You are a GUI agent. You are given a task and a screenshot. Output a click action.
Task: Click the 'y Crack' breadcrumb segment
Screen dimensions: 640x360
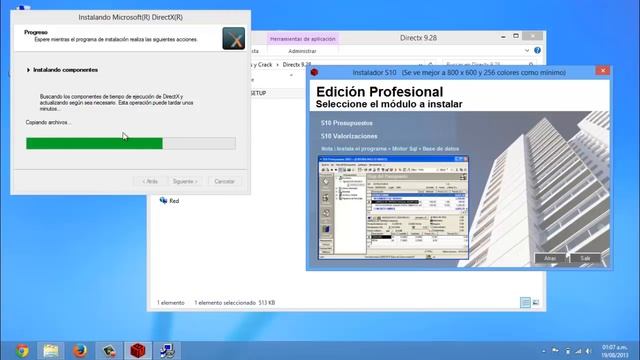click(262, 64)
